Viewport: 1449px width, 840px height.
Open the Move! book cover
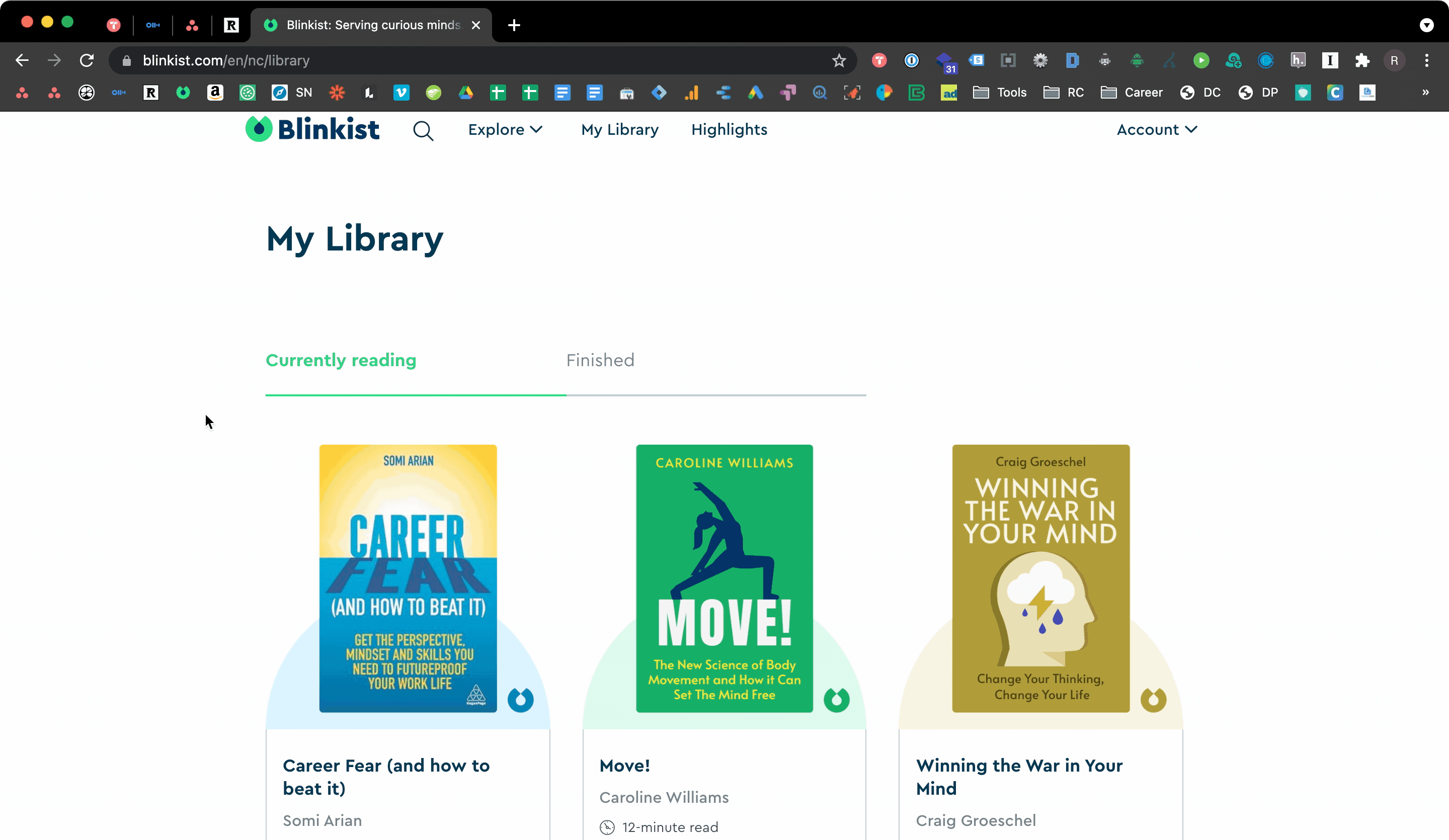724,578
